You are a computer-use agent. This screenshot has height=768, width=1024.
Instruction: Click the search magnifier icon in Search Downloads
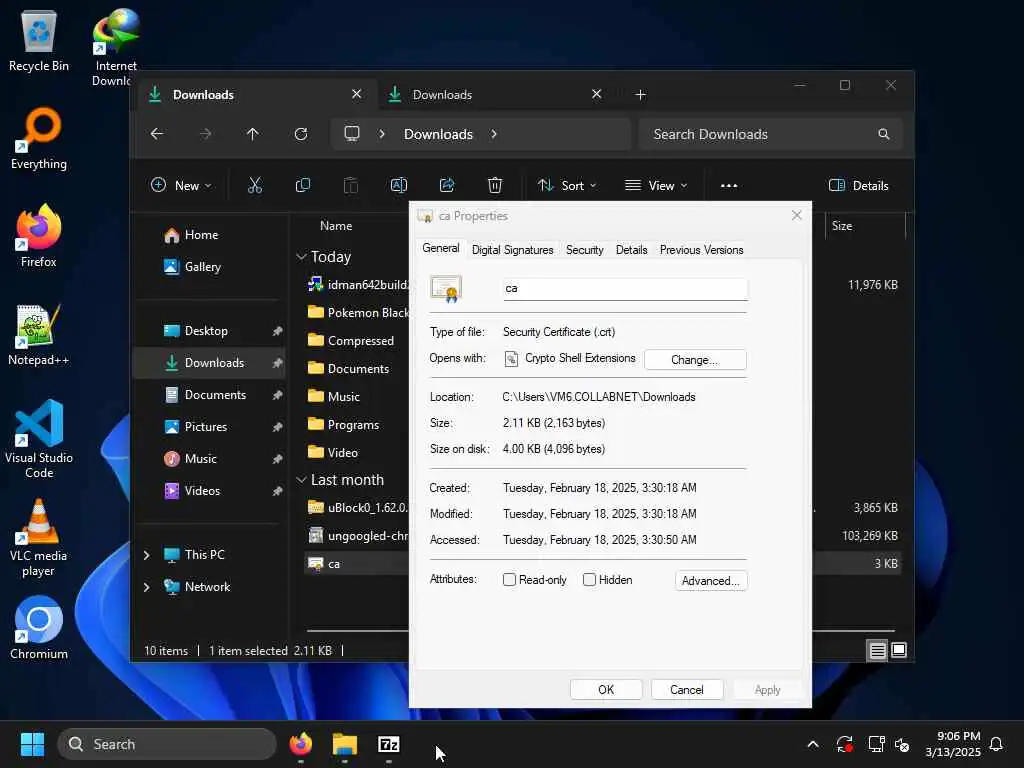(884, 134)
